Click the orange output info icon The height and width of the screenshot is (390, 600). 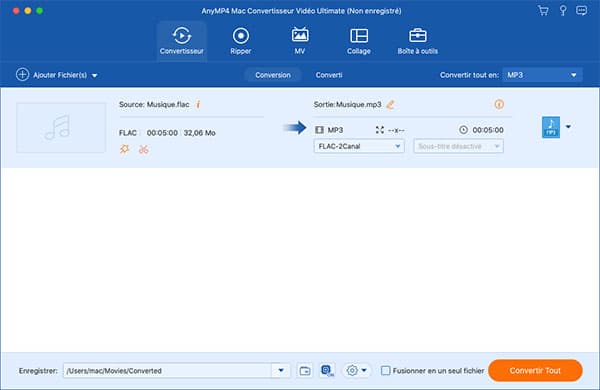tap(499, 104)
